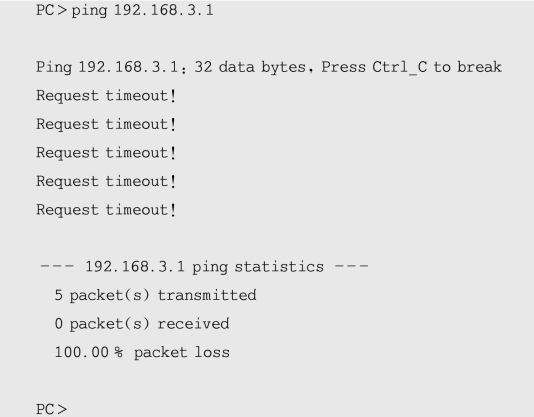Click the 'packet loss' text

click(182, 353)
